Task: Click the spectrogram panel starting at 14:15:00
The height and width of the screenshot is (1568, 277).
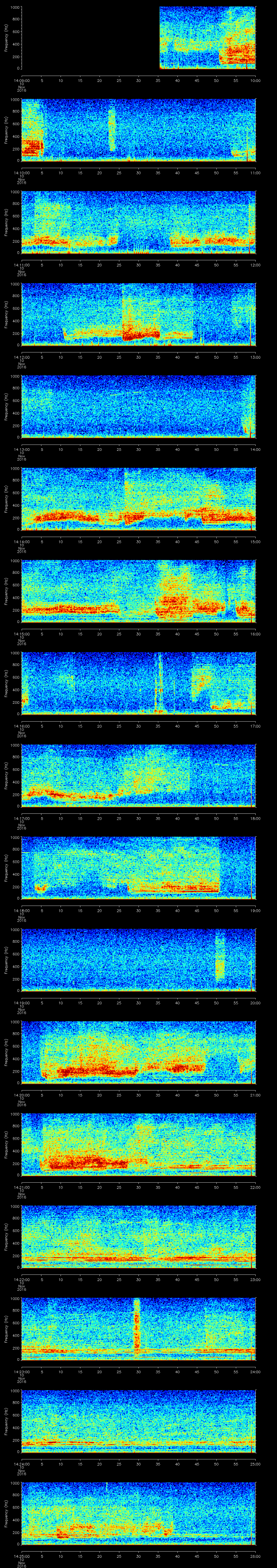Action: [x=138, y=591]
